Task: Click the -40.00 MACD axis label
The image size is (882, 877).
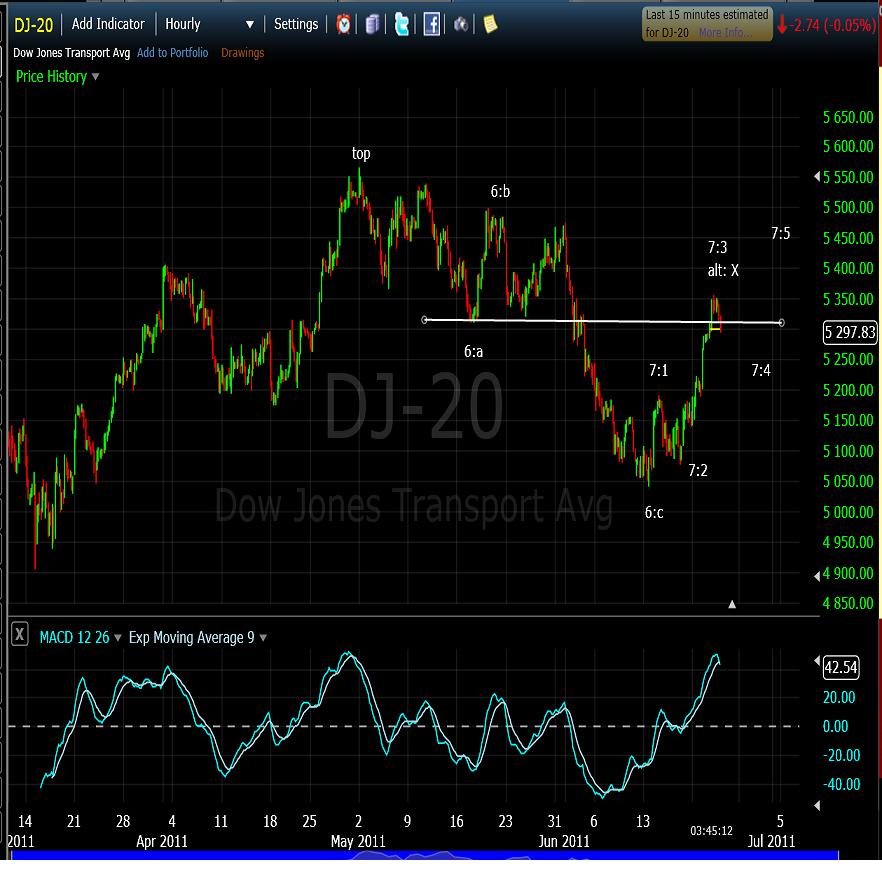Action: (842, 784)
